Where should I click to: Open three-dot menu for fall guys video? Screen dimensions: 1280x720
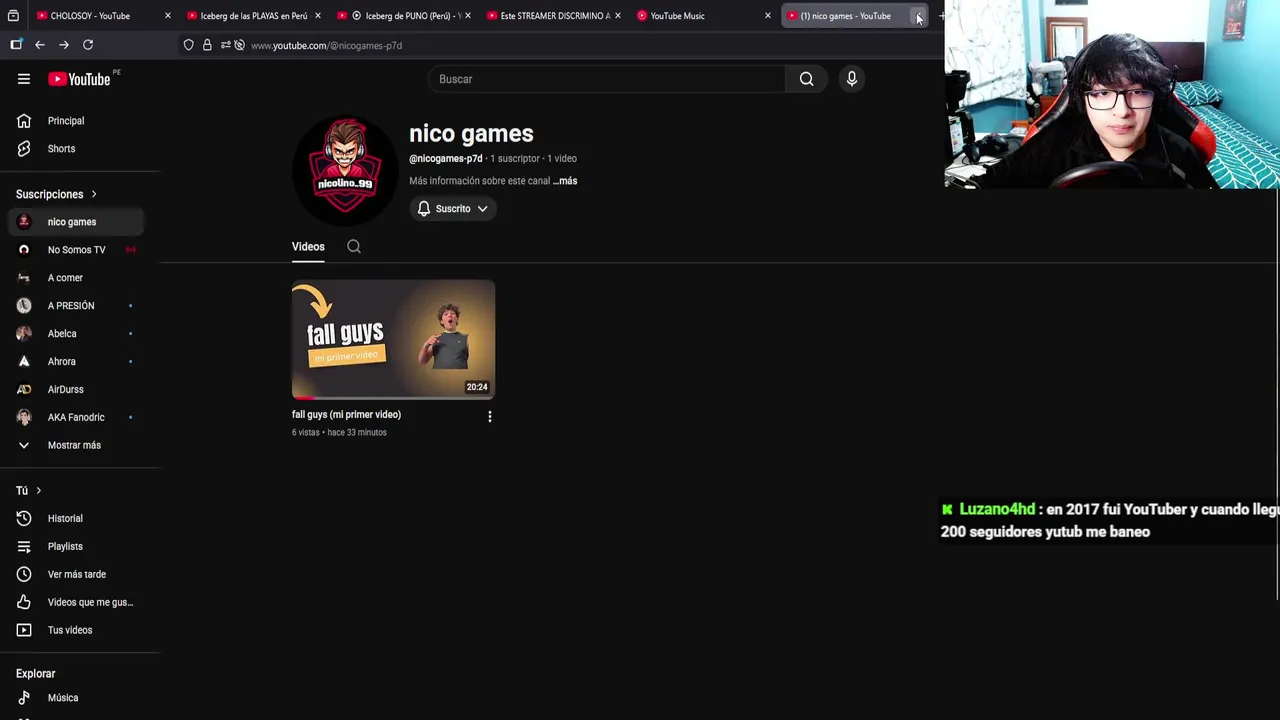tap(490, 416)
